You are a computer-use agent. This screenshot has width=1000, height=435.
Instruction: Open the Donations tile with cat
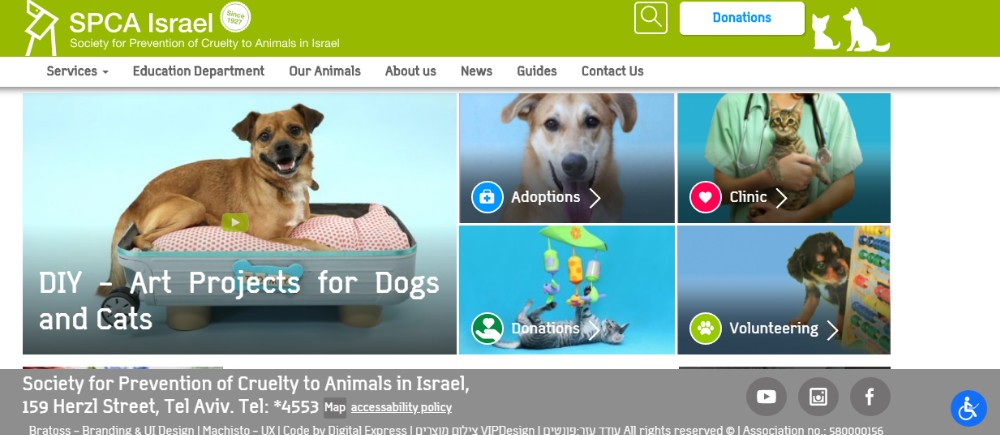(x=567, y=290)
